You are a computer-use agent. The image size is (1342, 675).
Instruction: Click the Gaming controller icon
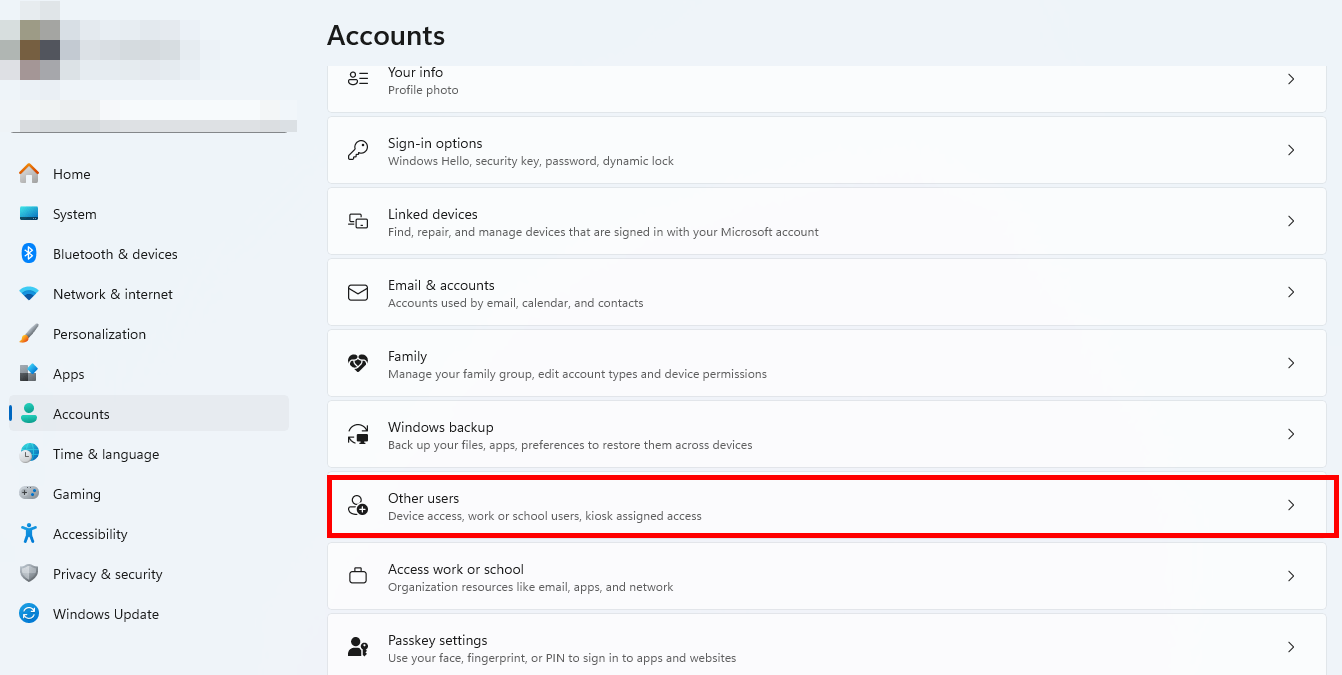[x=29, y=494]
